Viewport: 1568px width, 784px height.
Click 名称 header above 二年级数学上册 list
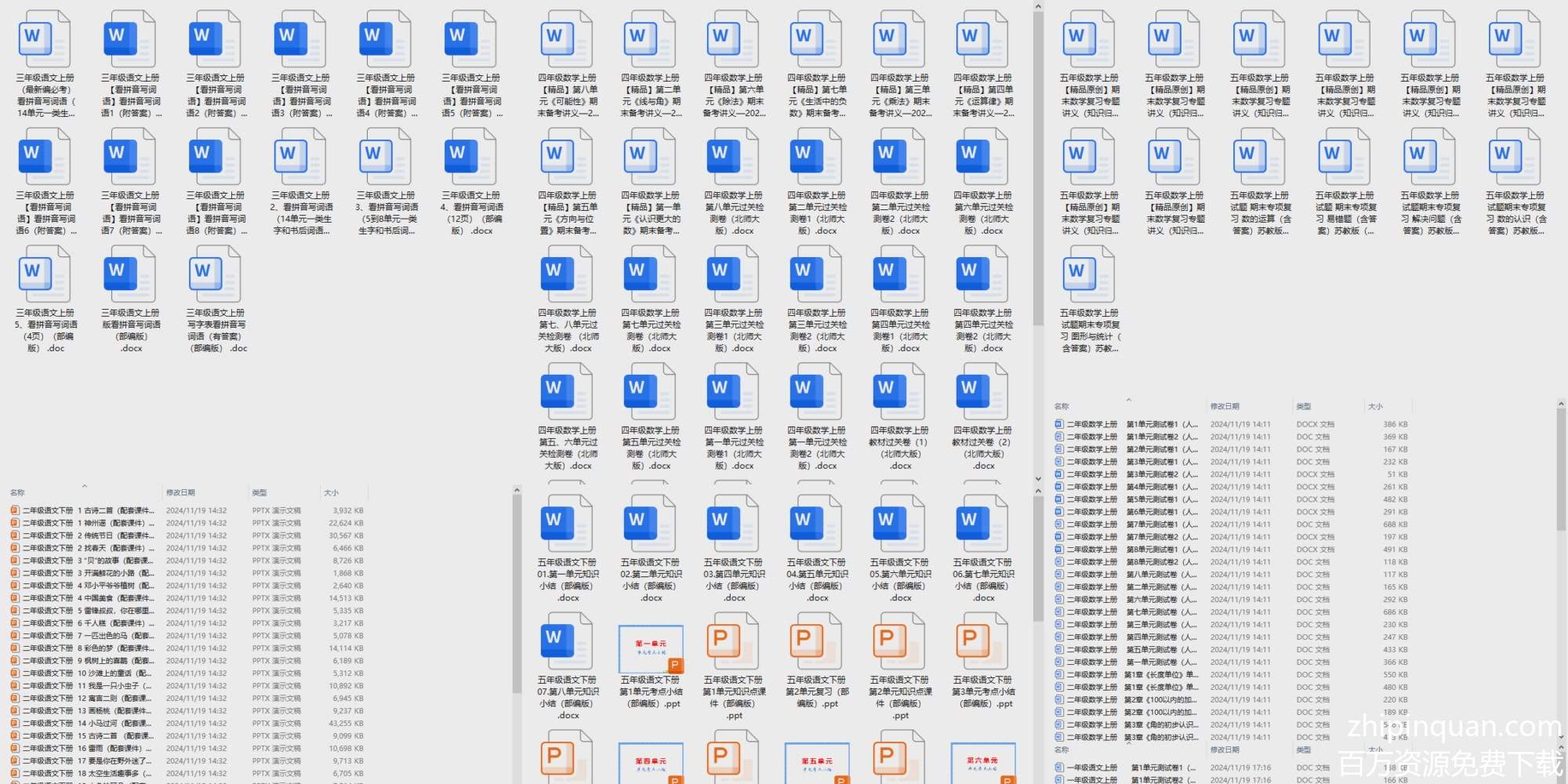(1062, 406)
